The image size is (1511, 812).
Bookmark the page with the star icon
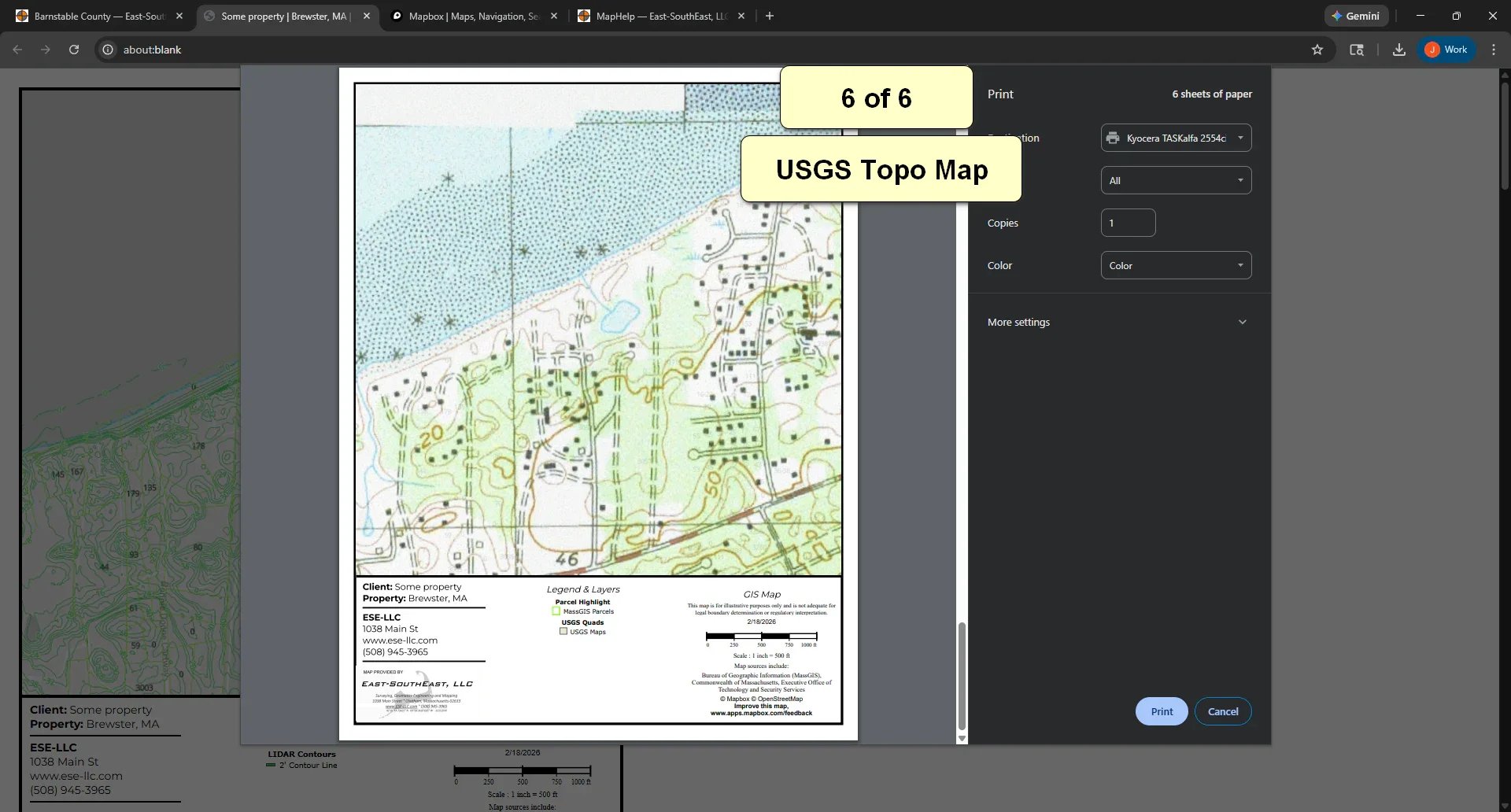tap(1317, 49)
